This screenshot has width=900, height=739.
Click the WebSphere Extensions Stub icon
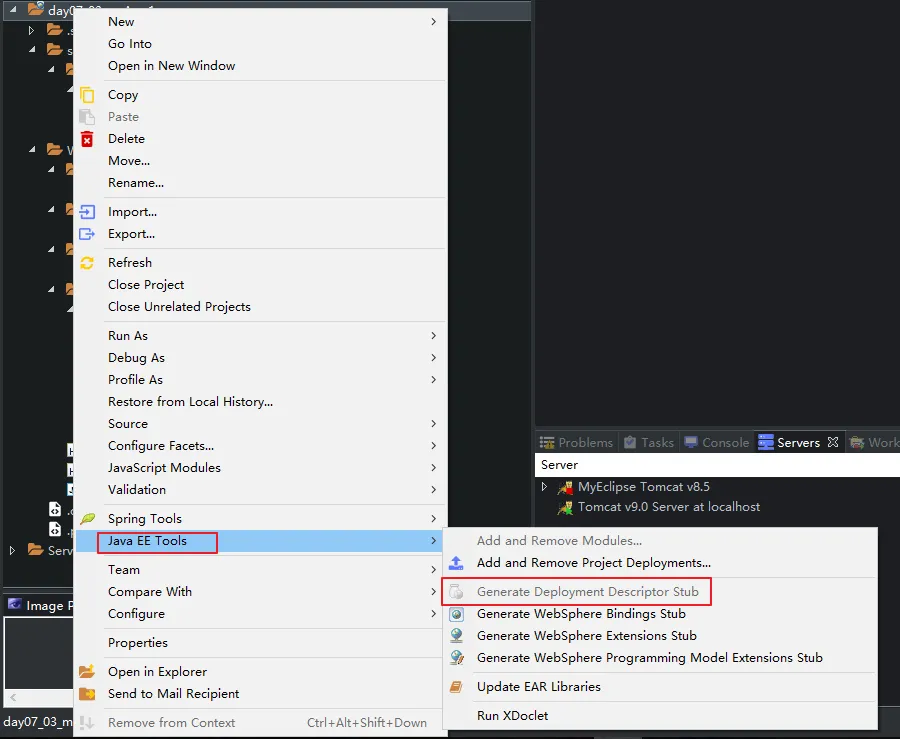click(456, 636)
